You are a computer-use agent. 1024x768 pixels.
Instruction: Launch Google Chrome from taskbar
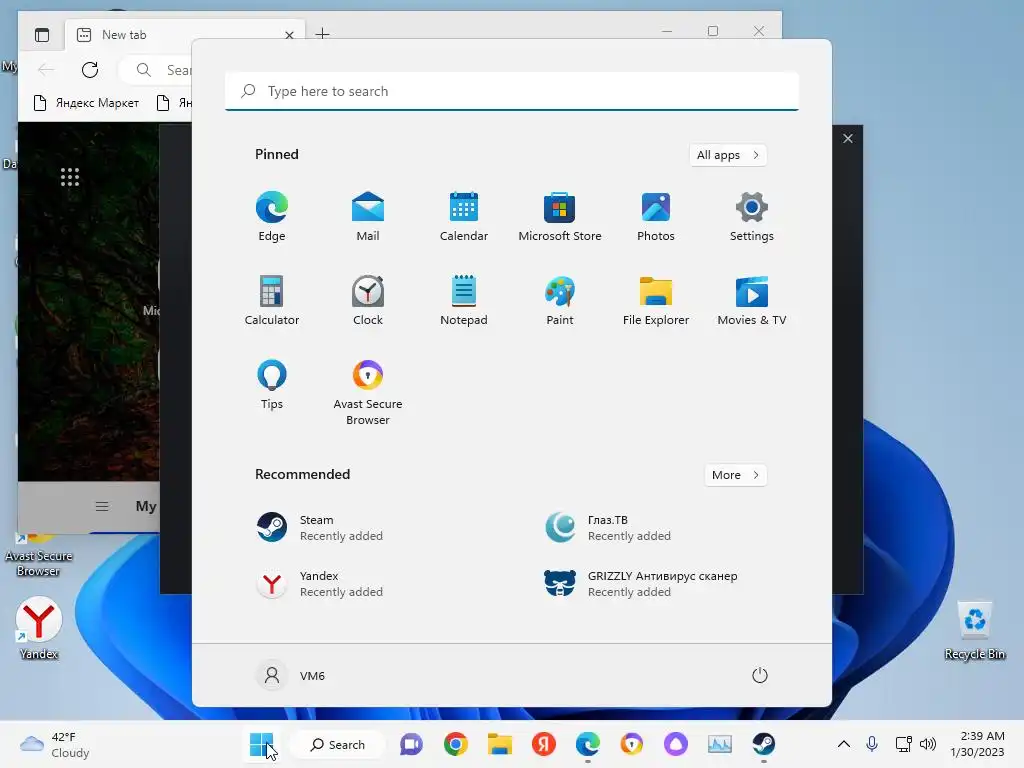456,744
